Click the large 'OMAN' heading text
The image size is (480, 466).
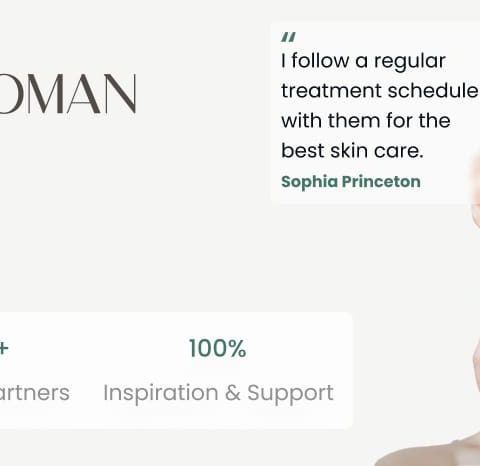click(x=68, y=94)
